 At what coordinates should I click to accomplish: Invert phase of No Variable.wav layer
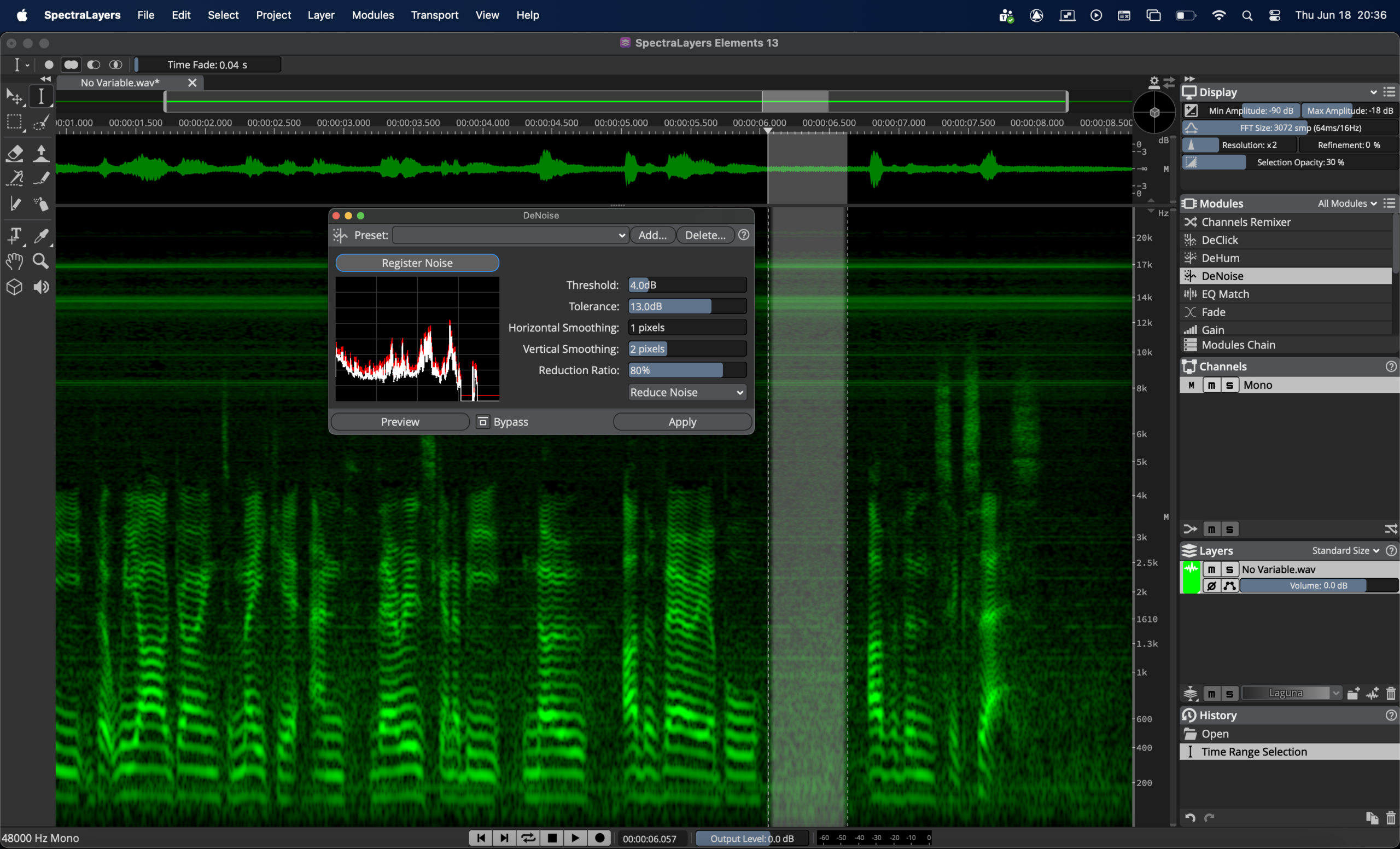click(x=1212, y=586)
